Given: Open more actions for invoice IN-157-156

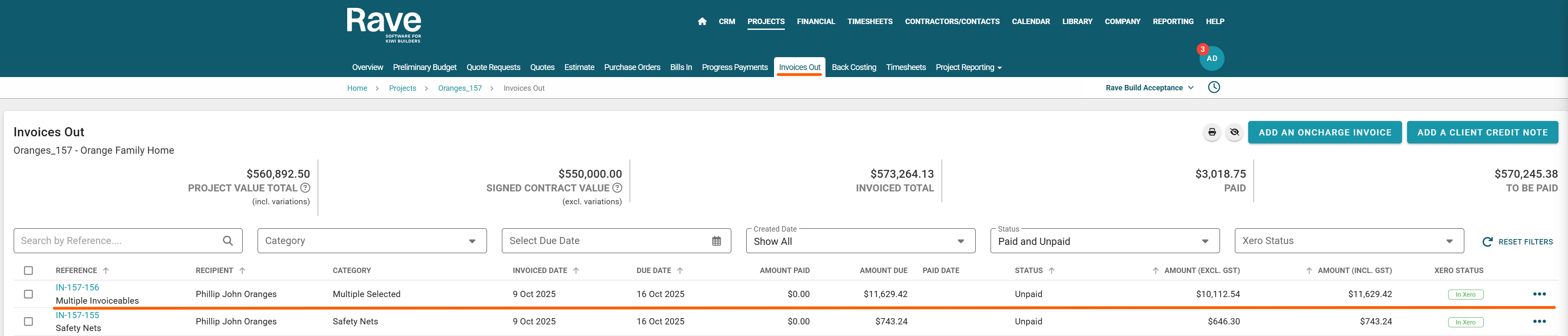Looking at the screenshot, I should 1539,294.
